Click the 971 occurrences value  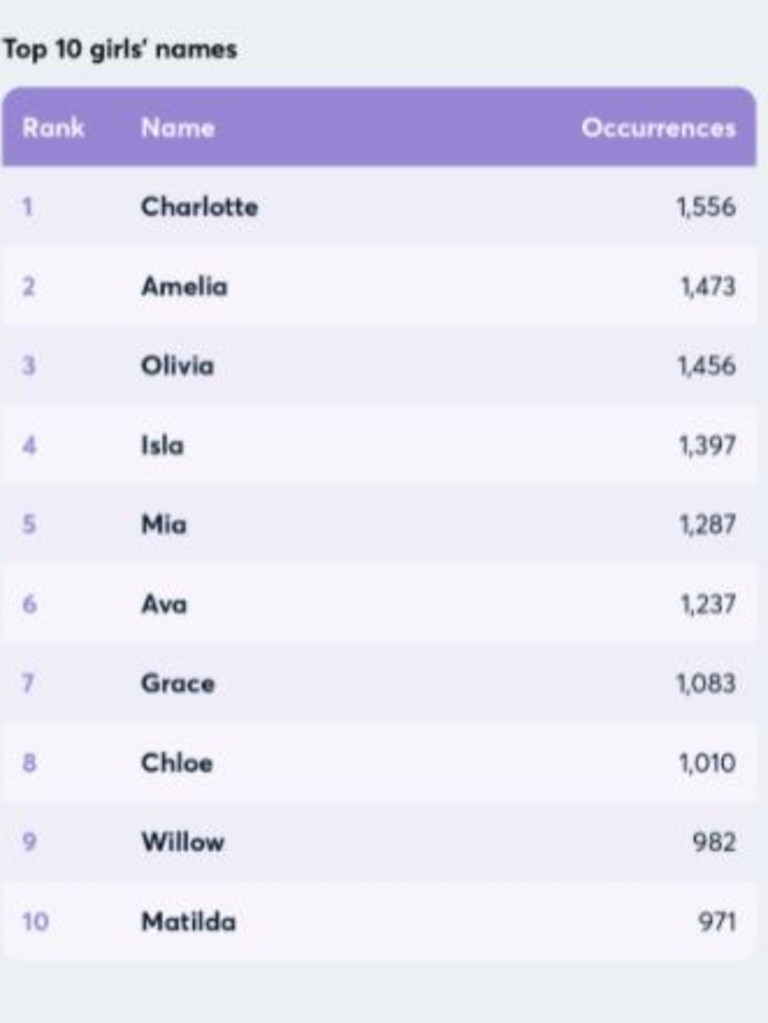pyautogui.click(x=717, y=921)
